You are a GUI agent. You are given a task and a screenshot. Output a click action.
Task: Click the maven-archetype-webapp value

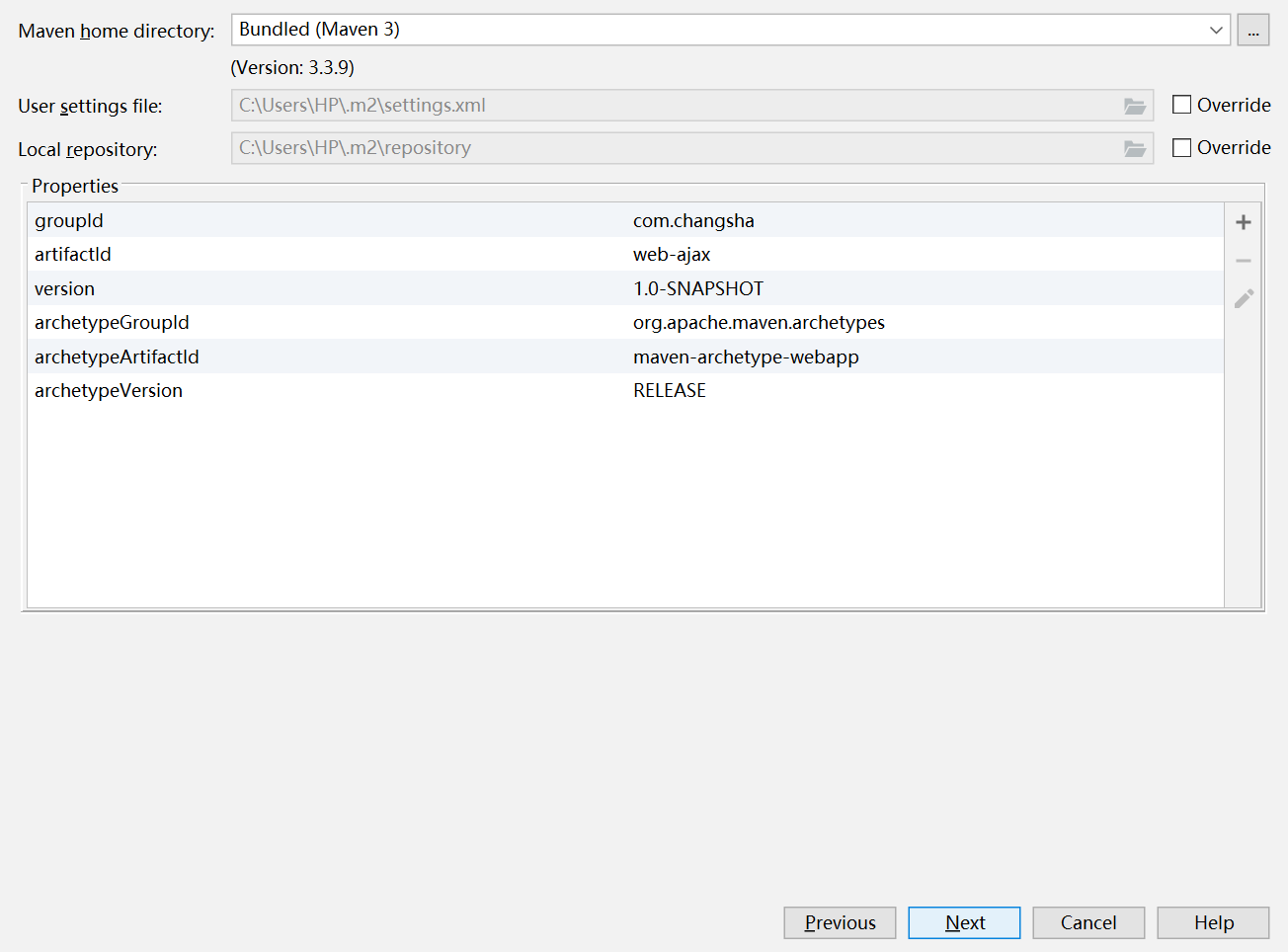pos(746,357)
